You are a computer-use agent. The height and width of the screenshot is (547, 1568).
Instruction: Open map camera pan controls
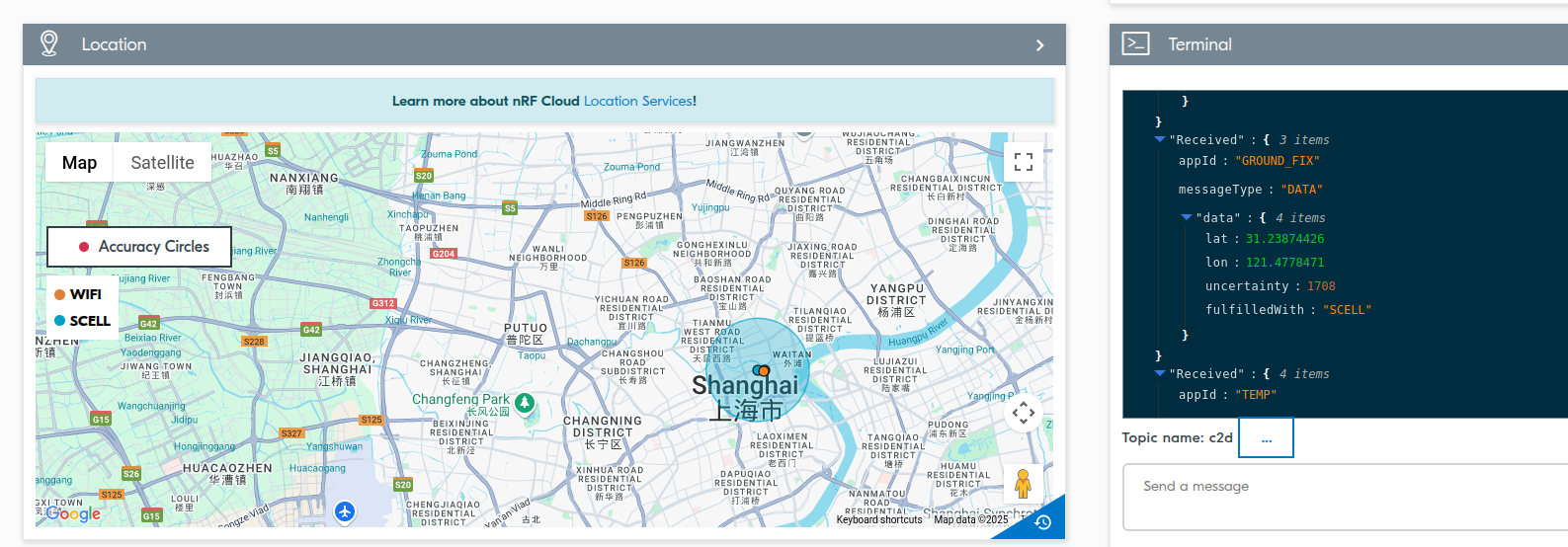tap(1024, 413)
